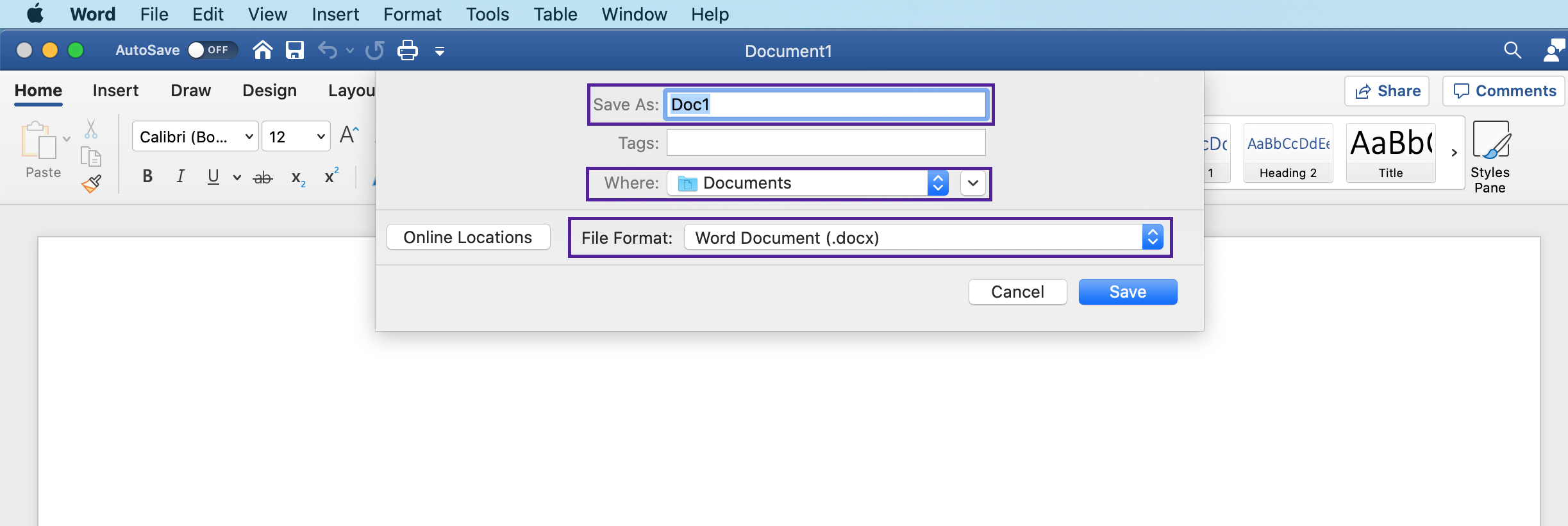
Task: Switch to the Layout ribbon tab
Action: point(351,90)
